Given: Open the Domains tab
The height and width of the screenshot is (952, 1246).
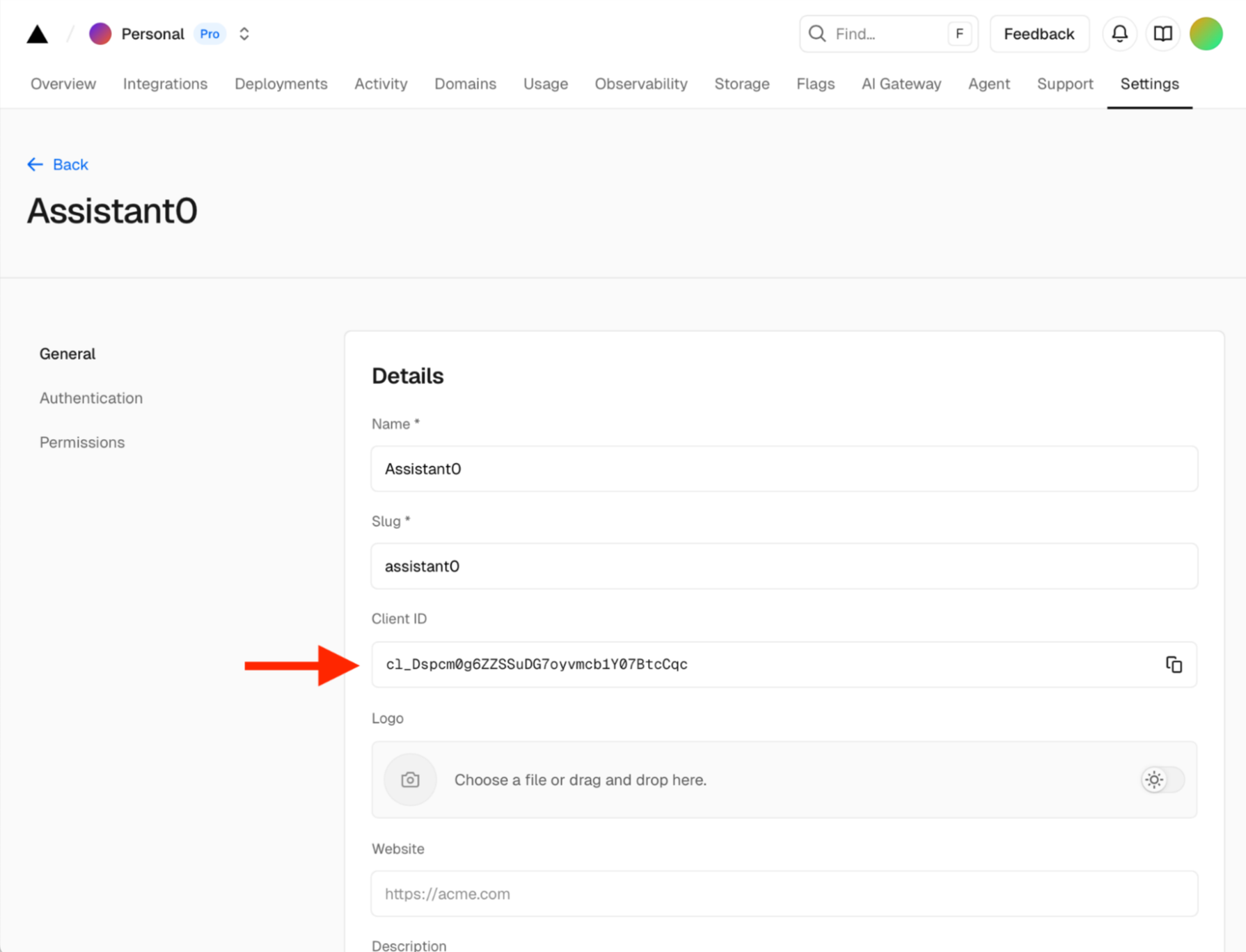Looking at the screenshot, I should click(466, 84).
